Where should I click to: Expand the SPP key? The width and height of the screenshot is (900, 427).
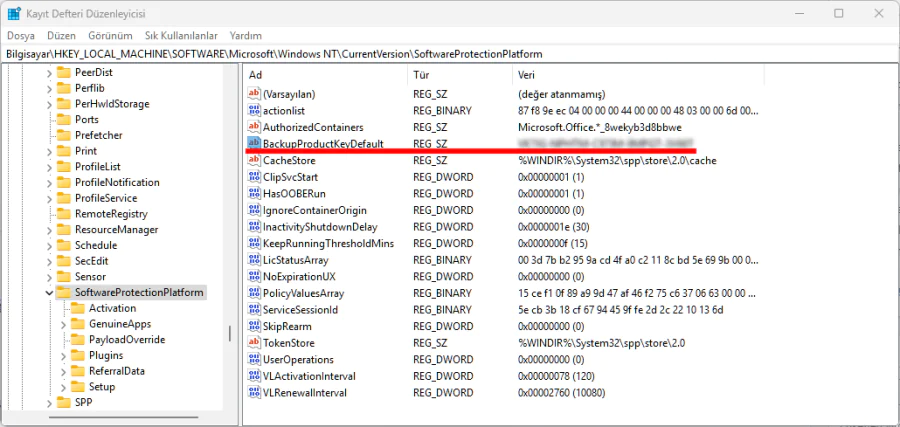[49, 403]
